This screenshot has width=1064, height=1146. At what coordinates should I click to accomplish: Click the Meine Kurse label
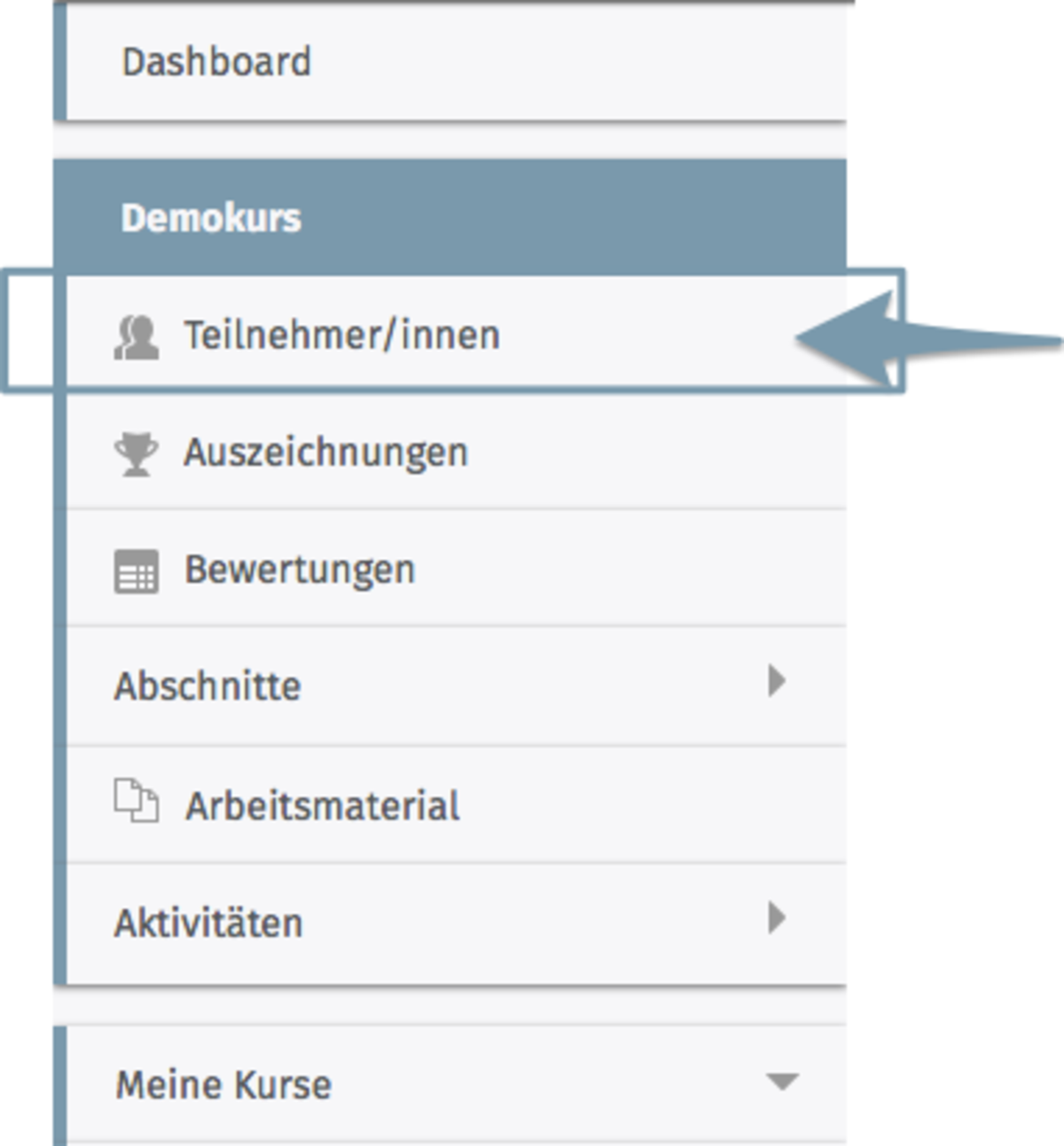coord(223,1085)
